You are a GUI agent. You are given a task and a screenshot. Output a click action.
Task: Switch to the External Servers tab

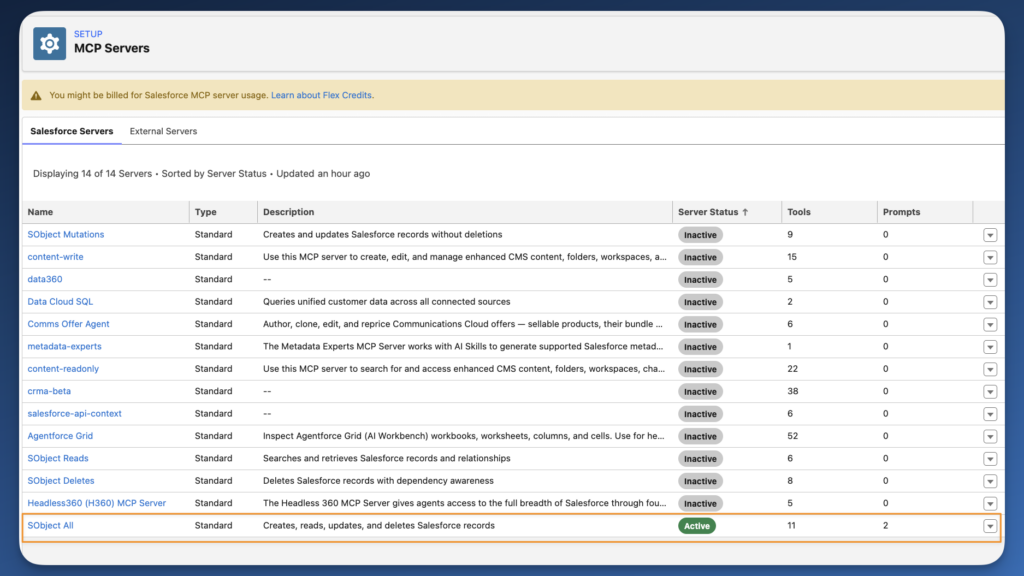(x=163, y=131)
